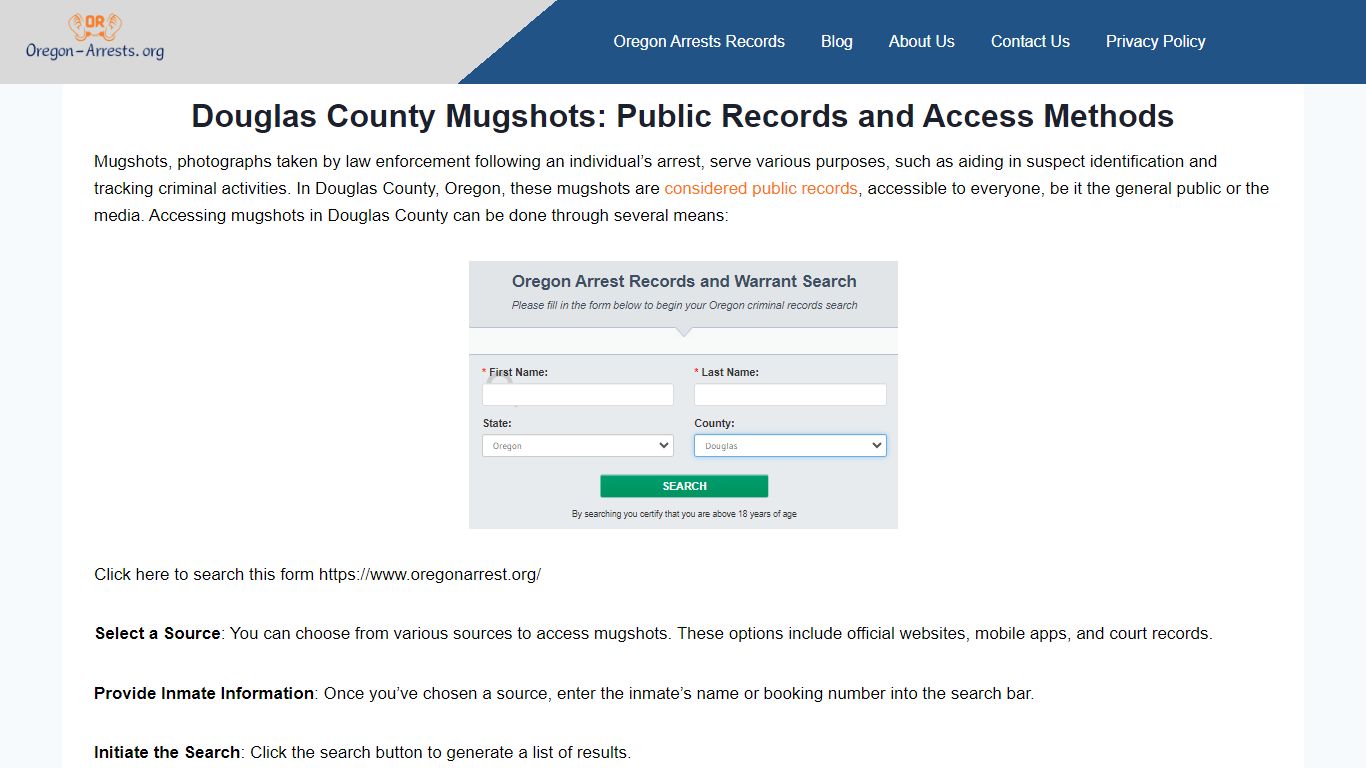The width and height of the screenshot is (1366, 768).
Task: Click the 'above 18 years of age' disclaimer
Action: pos(684,514)
